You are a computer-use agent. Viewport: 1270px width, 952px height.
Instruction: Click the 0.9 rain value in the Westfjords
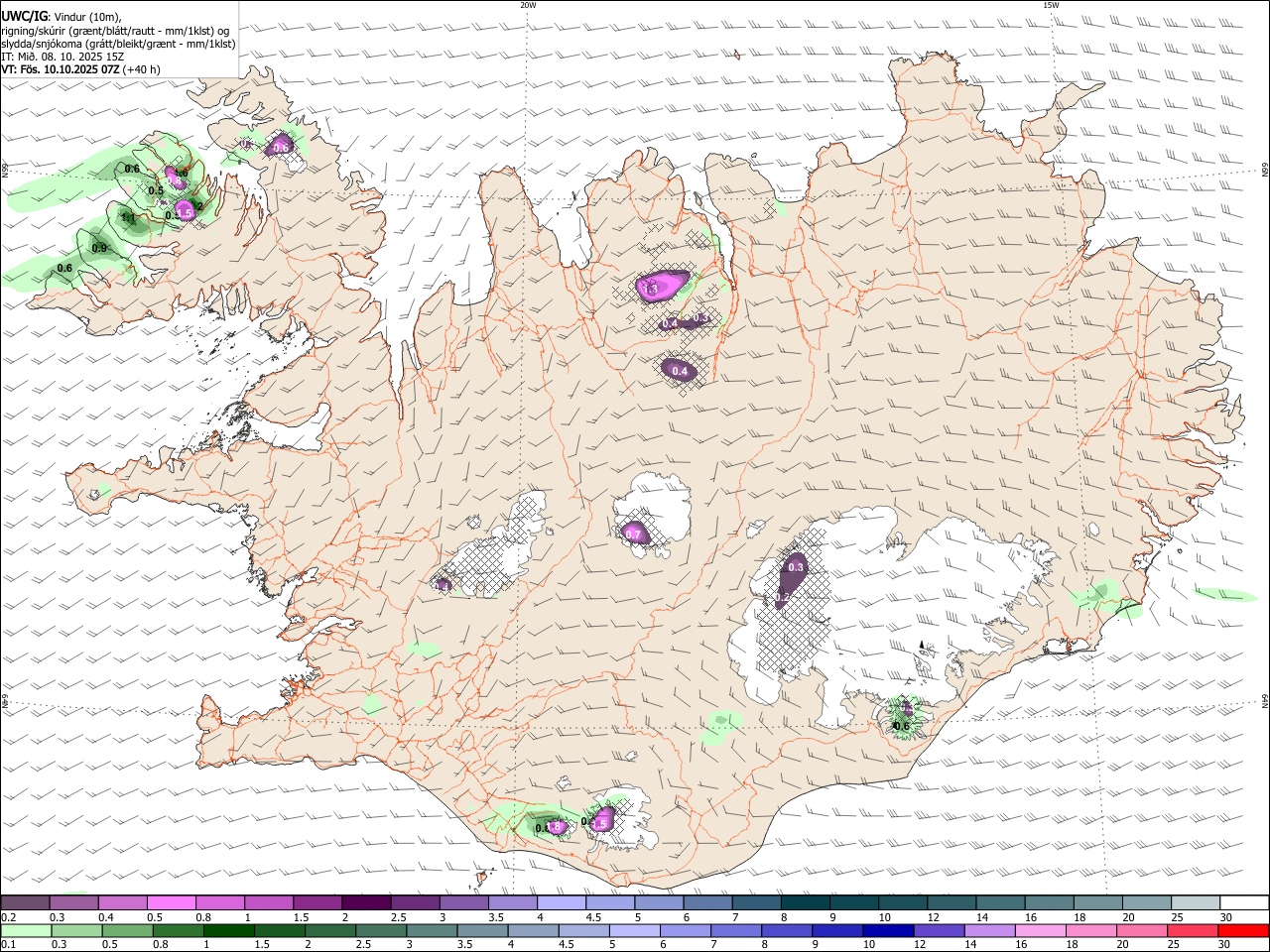[99, 248]
